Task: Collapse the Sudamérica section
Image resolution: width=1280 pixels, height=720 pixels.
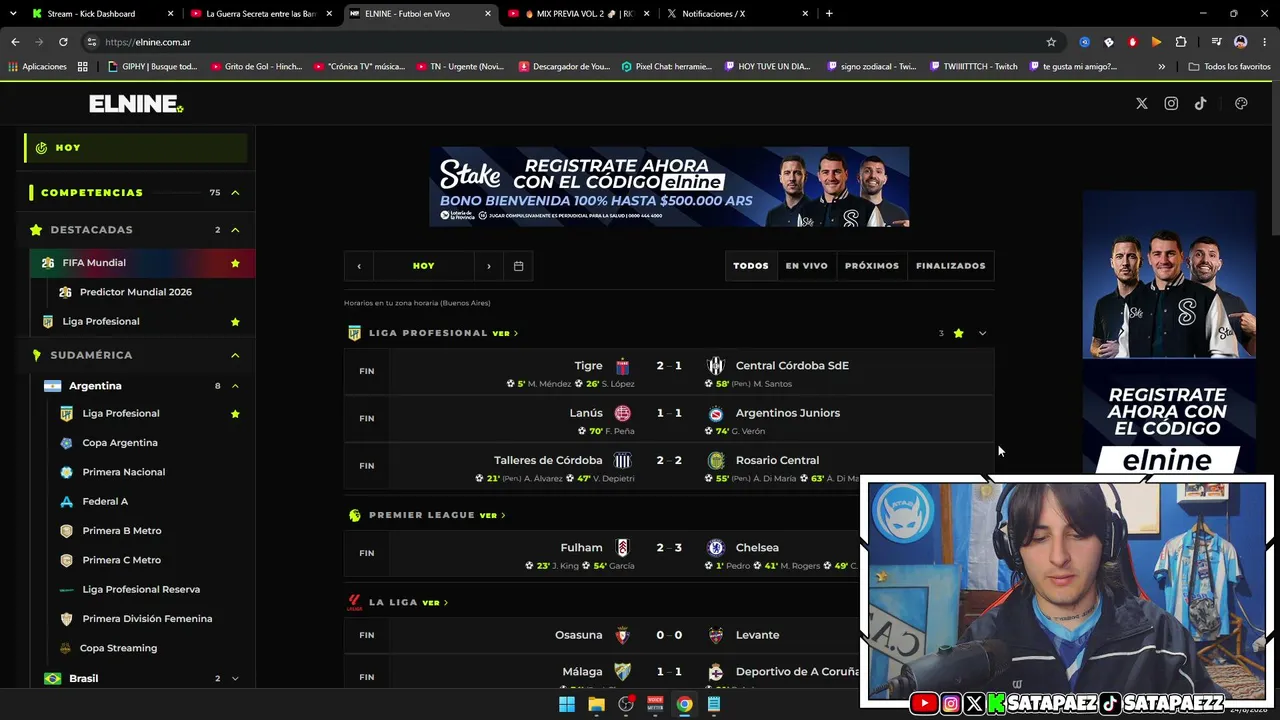Action: [x=235, y=355]
